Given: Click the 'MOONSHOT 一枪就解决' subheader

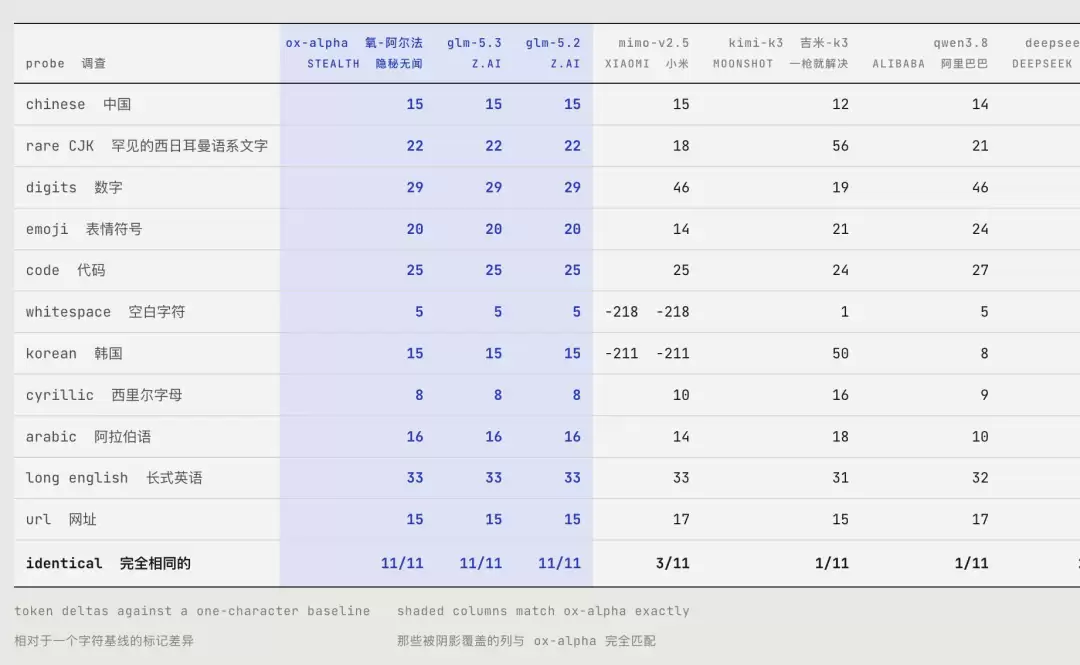Looking at the screenshot, I should tap(780, 63).
